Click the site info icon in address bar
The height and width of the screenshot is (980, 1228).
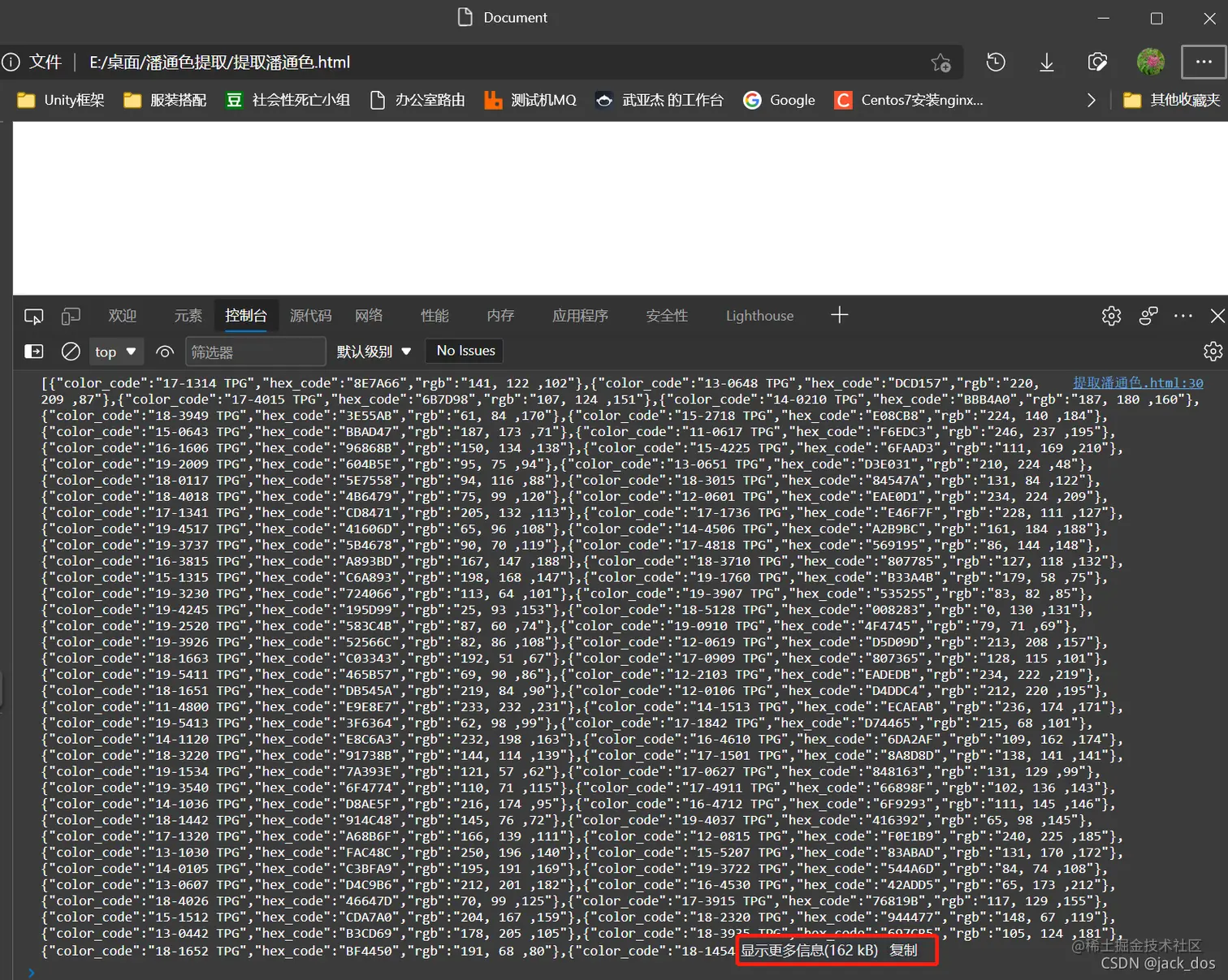(11, 63)
